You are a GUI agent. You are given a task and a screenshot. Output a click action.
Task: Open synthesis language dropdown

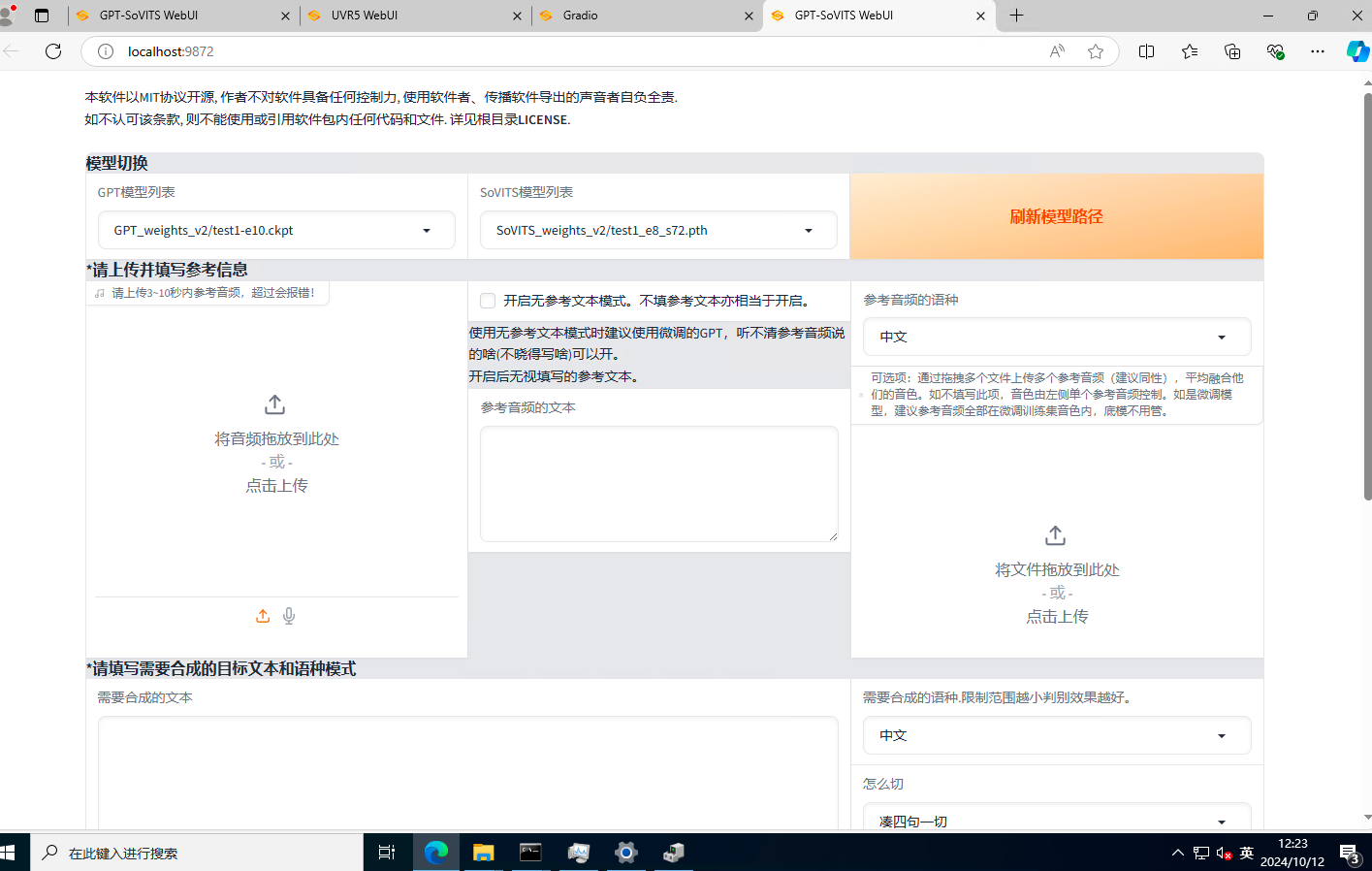1056,735
